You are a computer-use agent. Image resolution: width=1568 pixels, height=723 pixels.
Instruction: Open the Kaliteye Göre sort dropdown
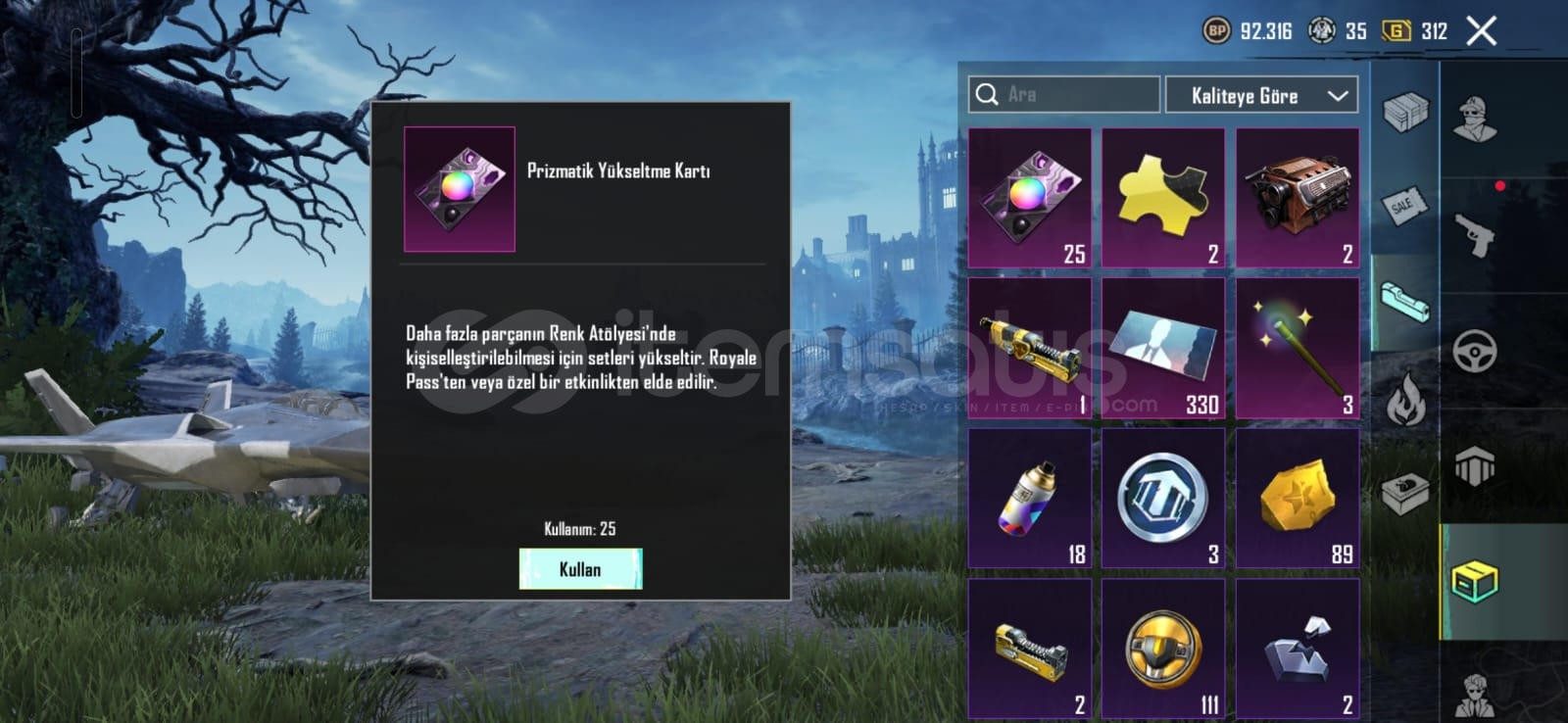click(x=1261, y=95)
